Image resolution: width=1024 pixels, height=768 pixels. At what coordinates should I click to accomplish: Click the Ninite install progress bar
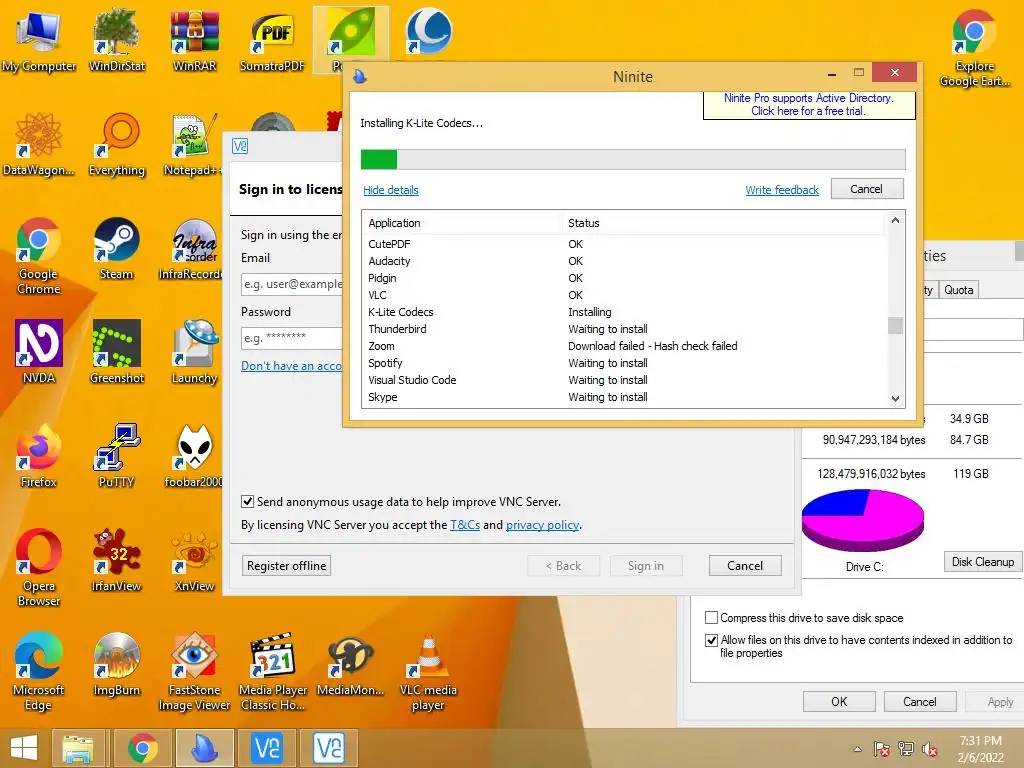[x=633, y=159]
